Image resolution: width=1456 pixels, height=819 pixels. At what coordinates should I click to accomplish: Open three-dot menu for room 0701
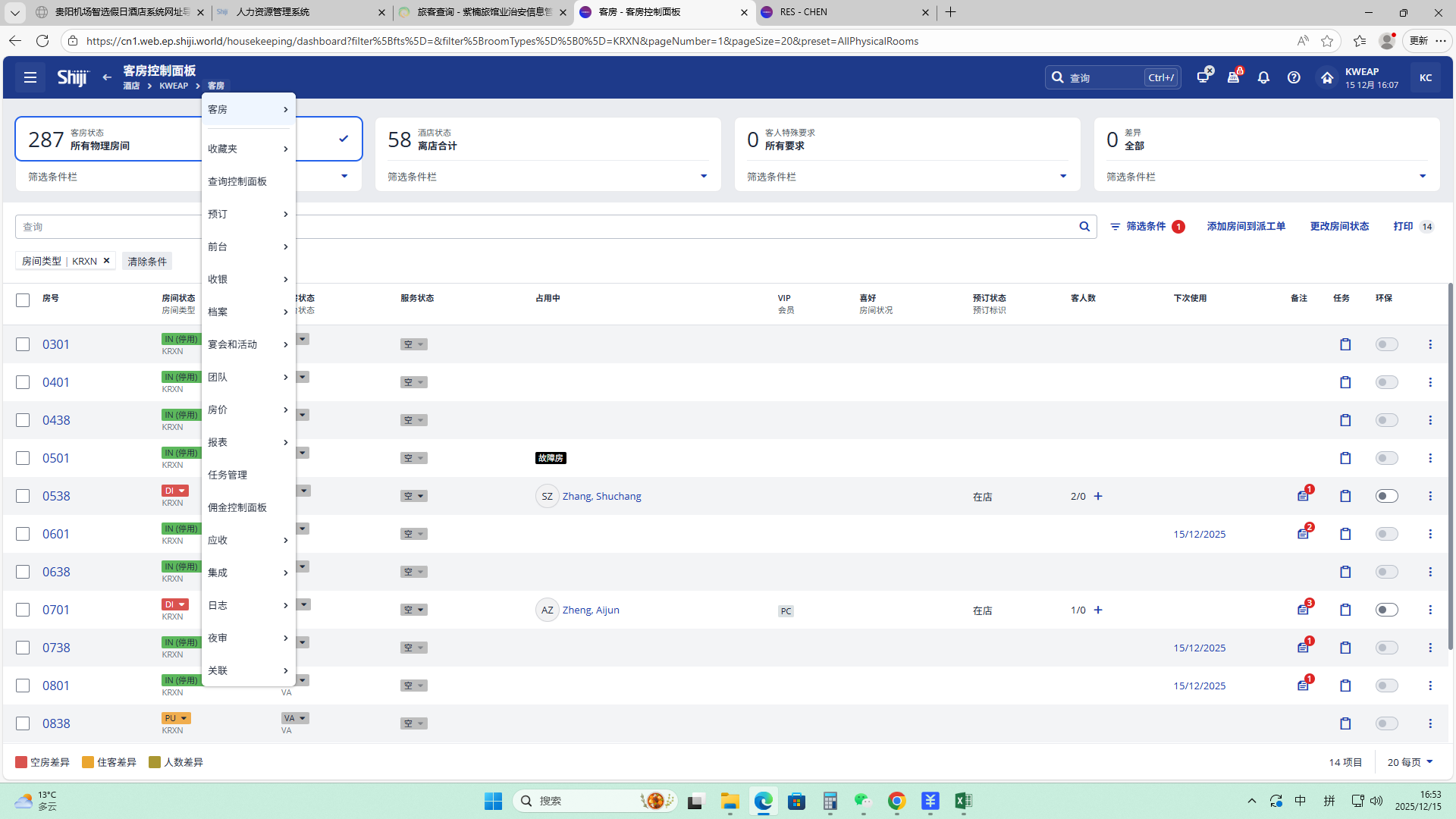tap(1430, 610)
